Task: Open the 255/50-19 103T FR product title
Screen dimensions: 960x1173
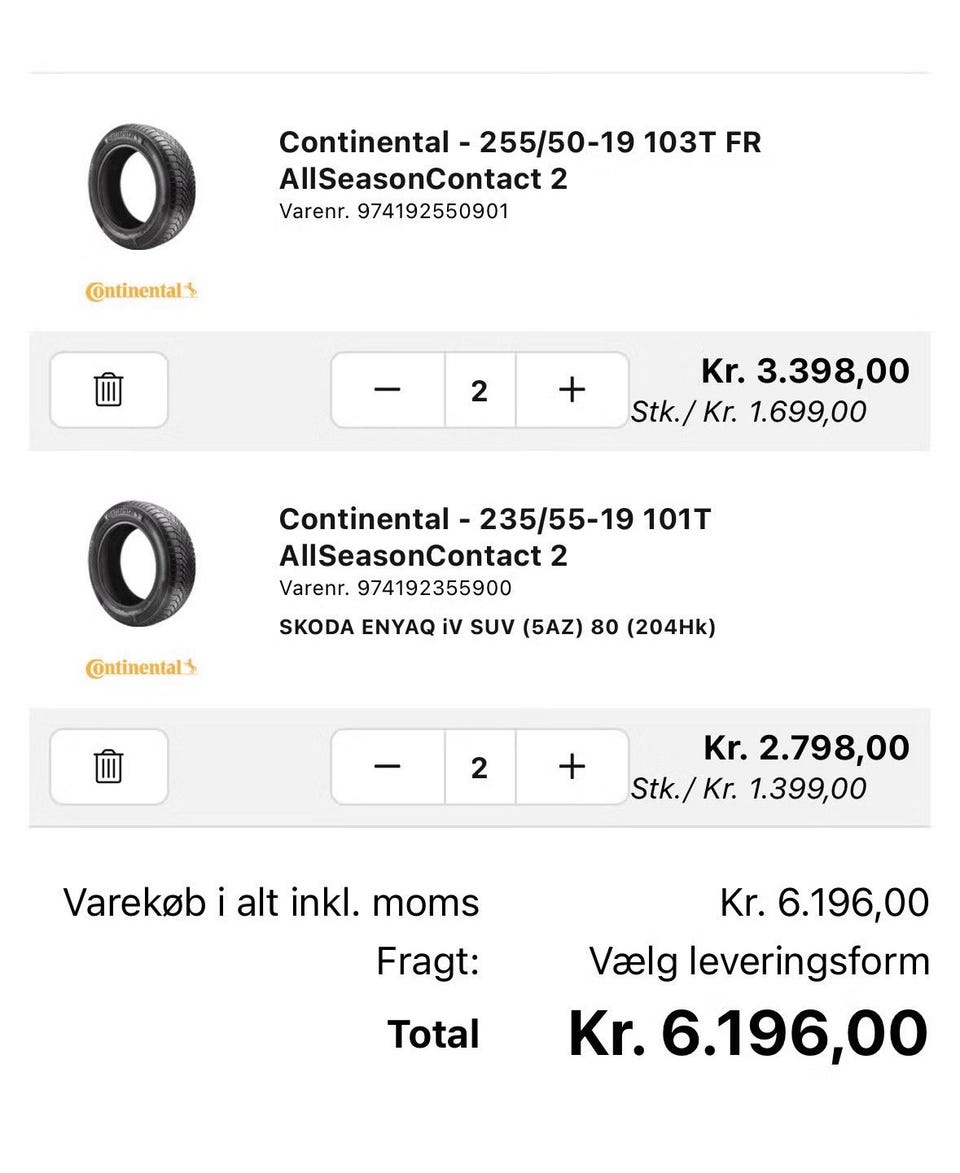Action: (519, 160)
